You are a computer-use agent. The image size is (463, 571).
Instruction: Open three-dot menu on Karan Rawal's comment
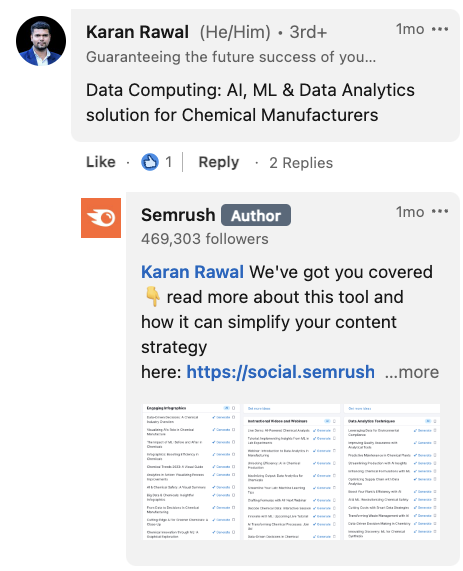pos(440,29)
